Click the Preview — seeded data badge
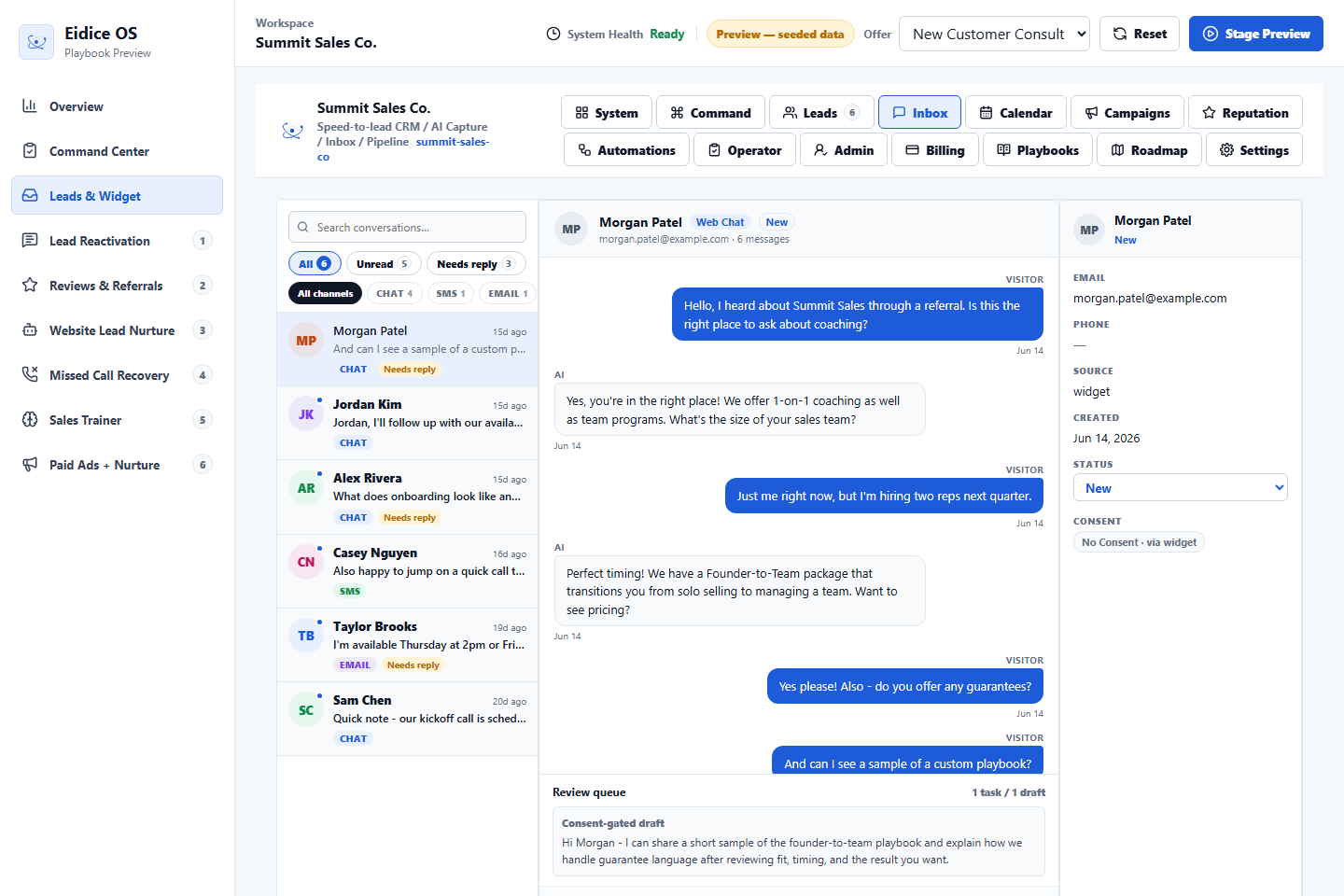 [x=780, y=35]
